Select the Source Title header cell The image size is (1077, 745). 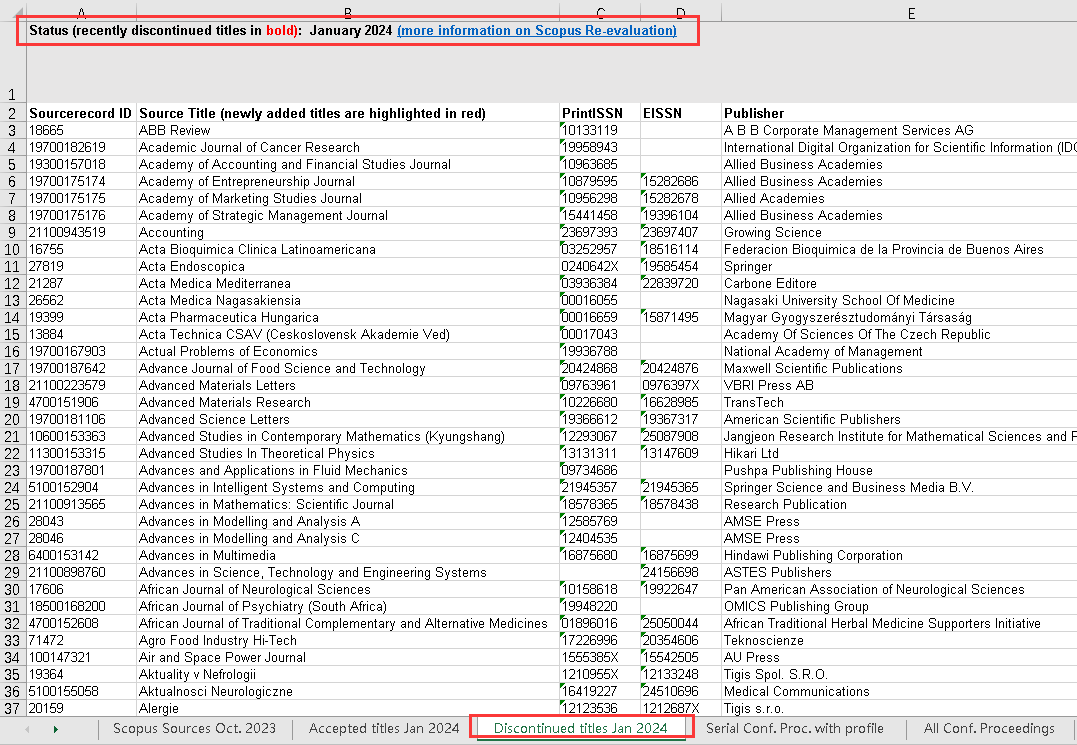click(x=348, y=113)
